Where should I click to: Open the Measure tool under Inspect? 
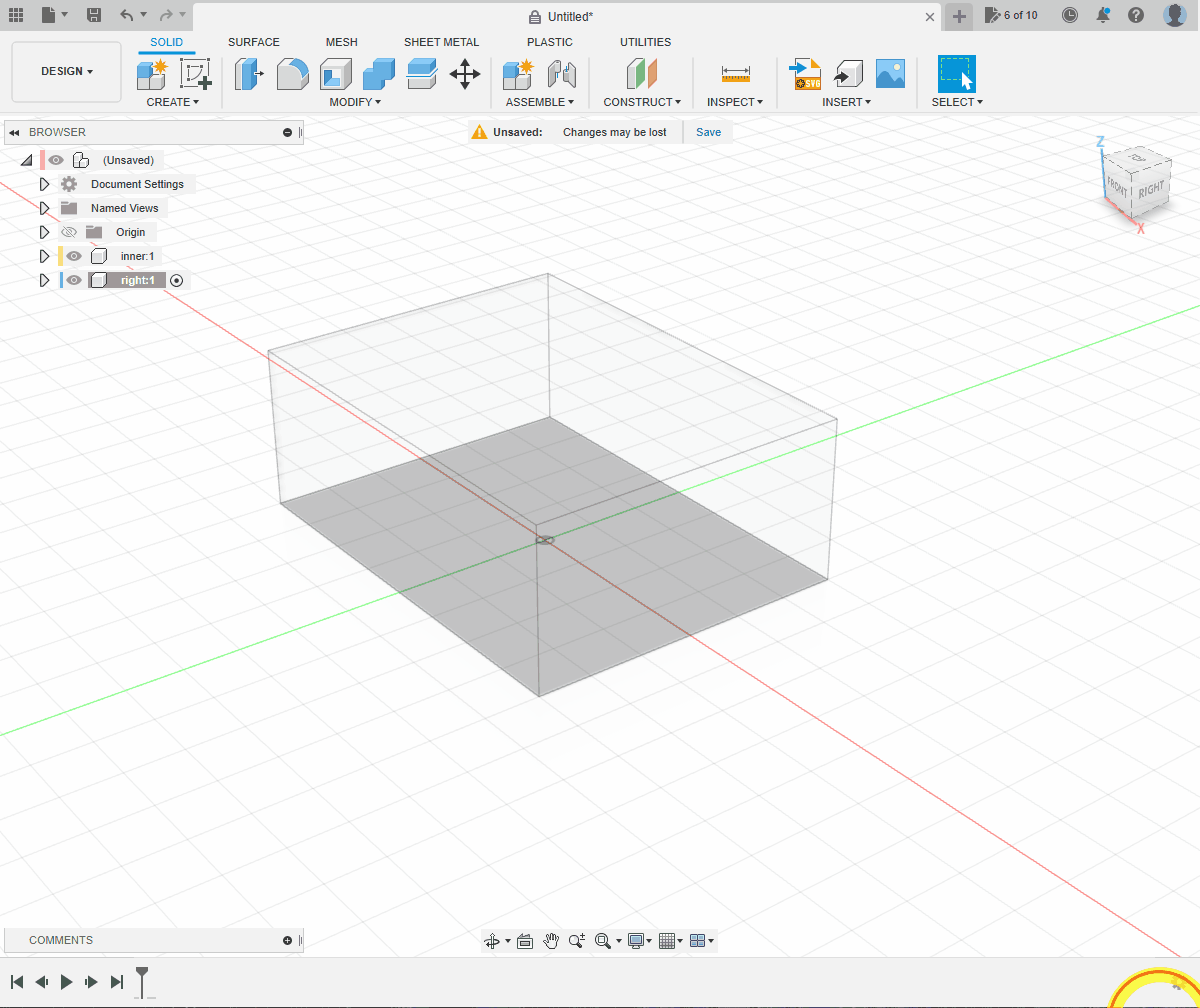[735, 75]
